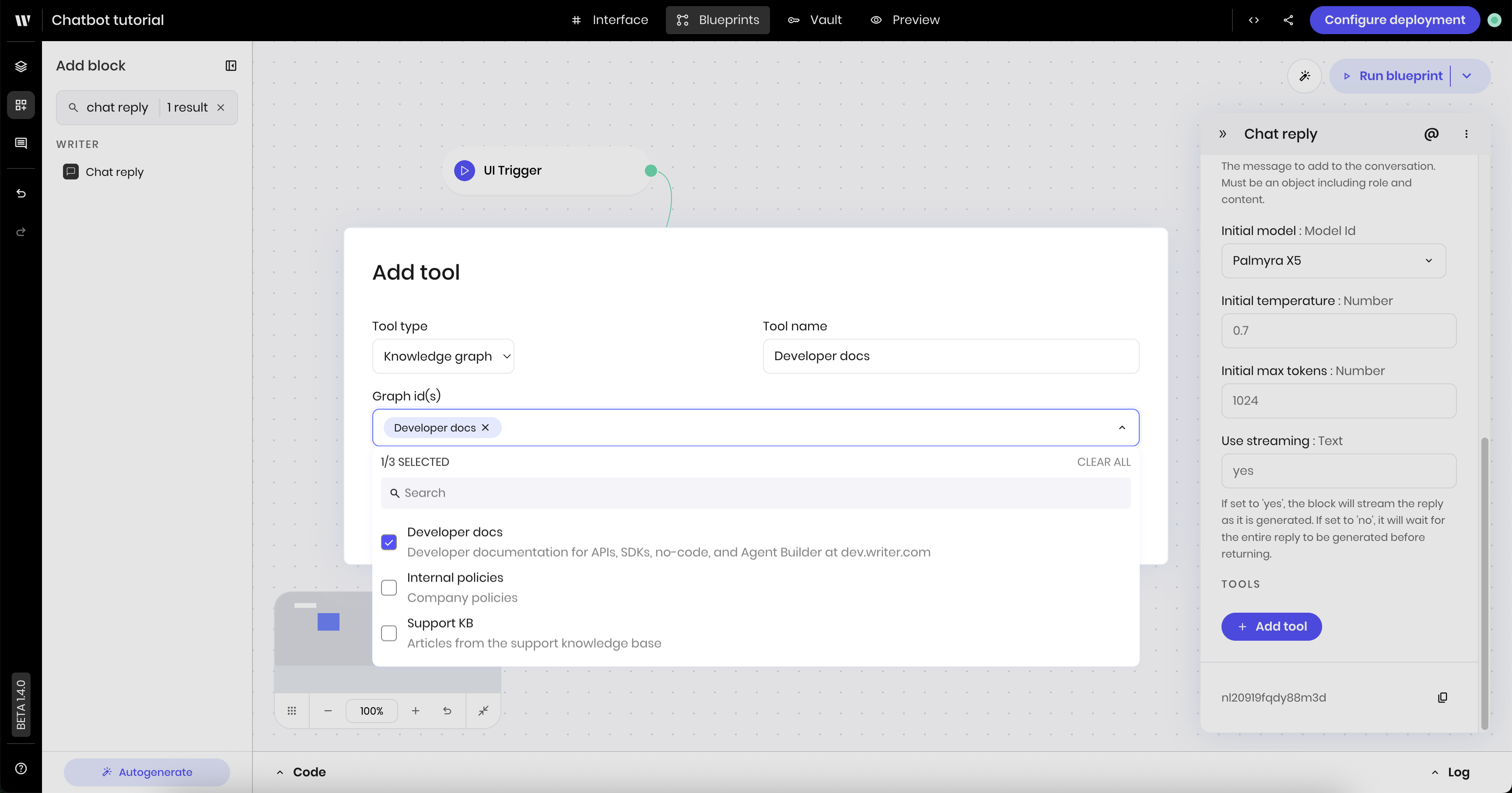Collapse the Add block panel
Screen dimensions: 1512x793
pyautogui.click(x=231, y=66)
